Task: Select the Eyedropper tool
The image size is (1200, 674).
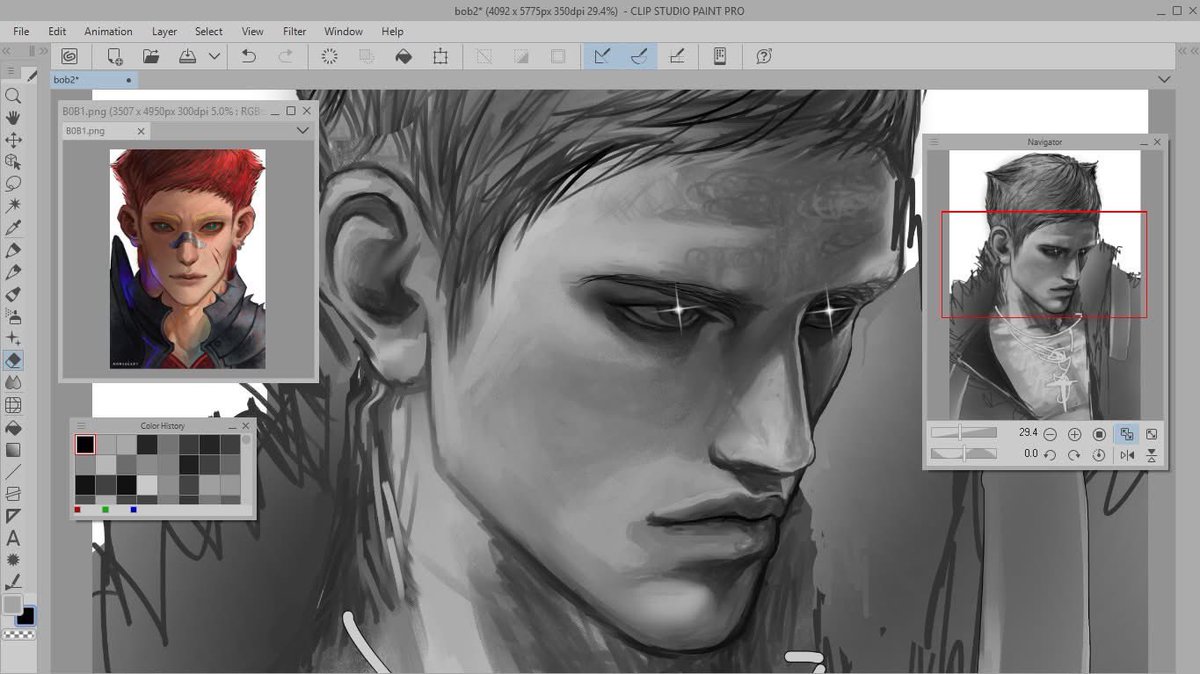Action: (13, 228)
